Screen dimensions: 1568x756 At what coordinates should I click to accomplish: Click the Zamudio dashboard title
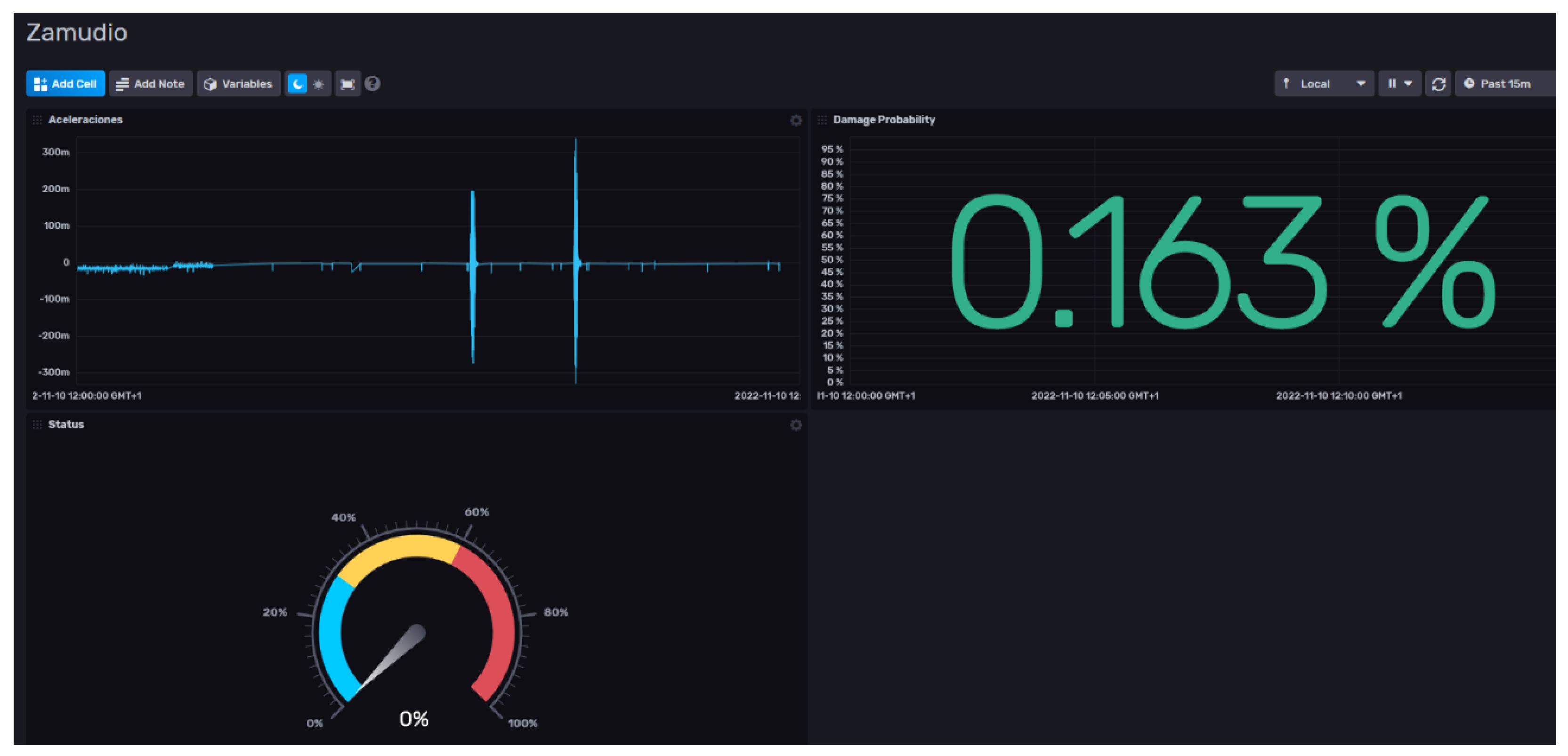pyautogui.click(x=77, y=32)
